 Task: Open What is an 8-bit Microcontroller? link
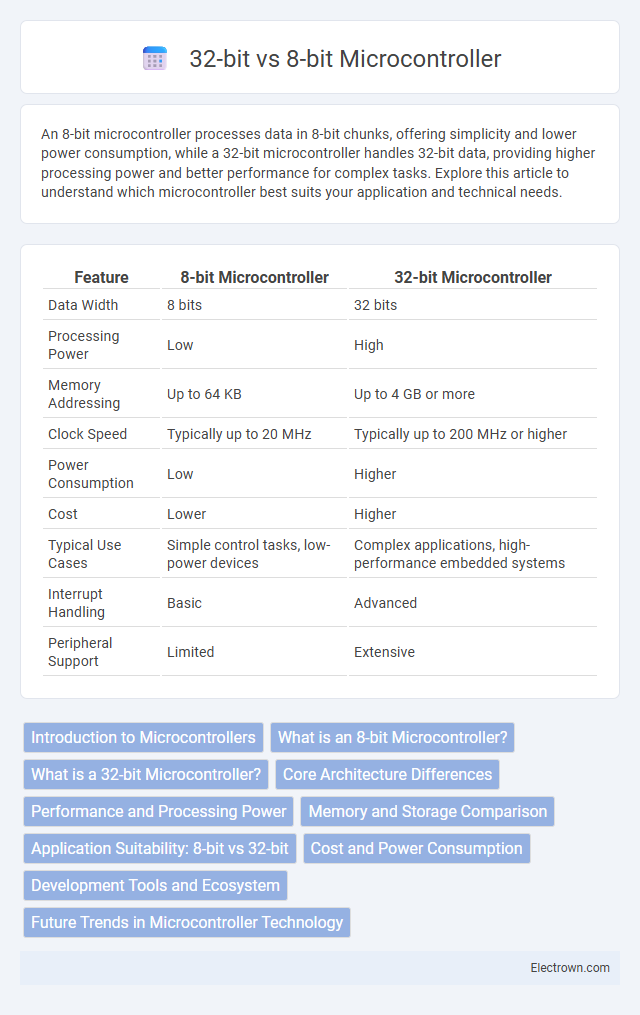click(x=392, y=737)
